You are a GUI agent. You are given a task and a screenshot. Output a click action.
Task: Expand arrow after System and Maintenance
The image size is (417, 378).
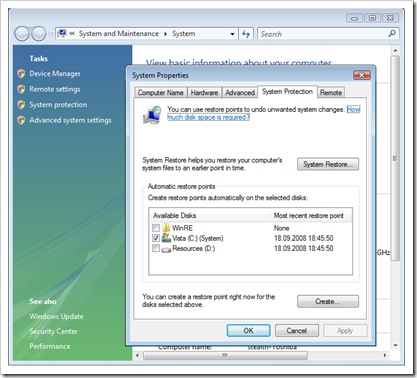coord(165,34)
